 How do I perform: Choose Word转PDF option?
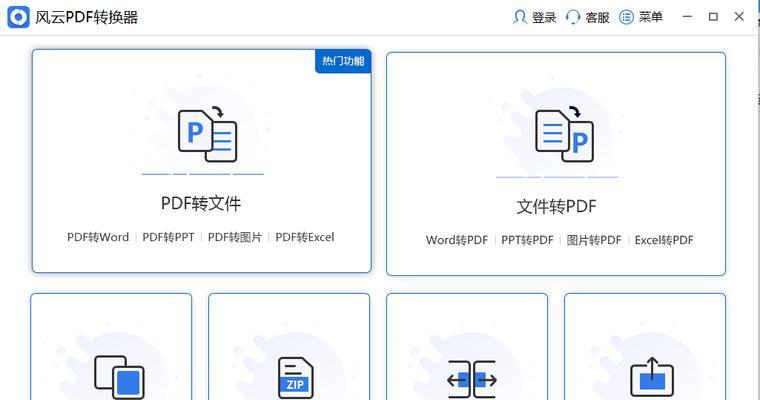(457, 240)
